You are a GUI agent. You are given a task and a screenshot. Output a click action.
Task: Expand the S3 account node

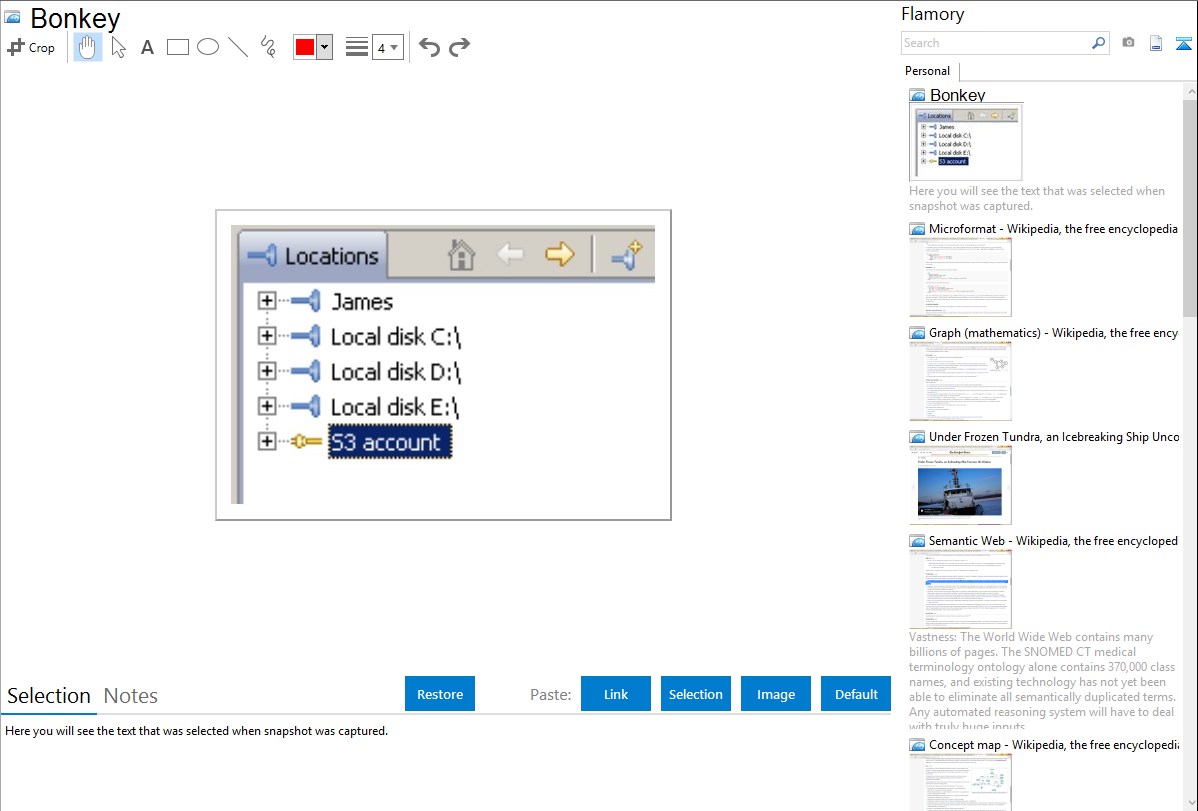click(266, 441)
